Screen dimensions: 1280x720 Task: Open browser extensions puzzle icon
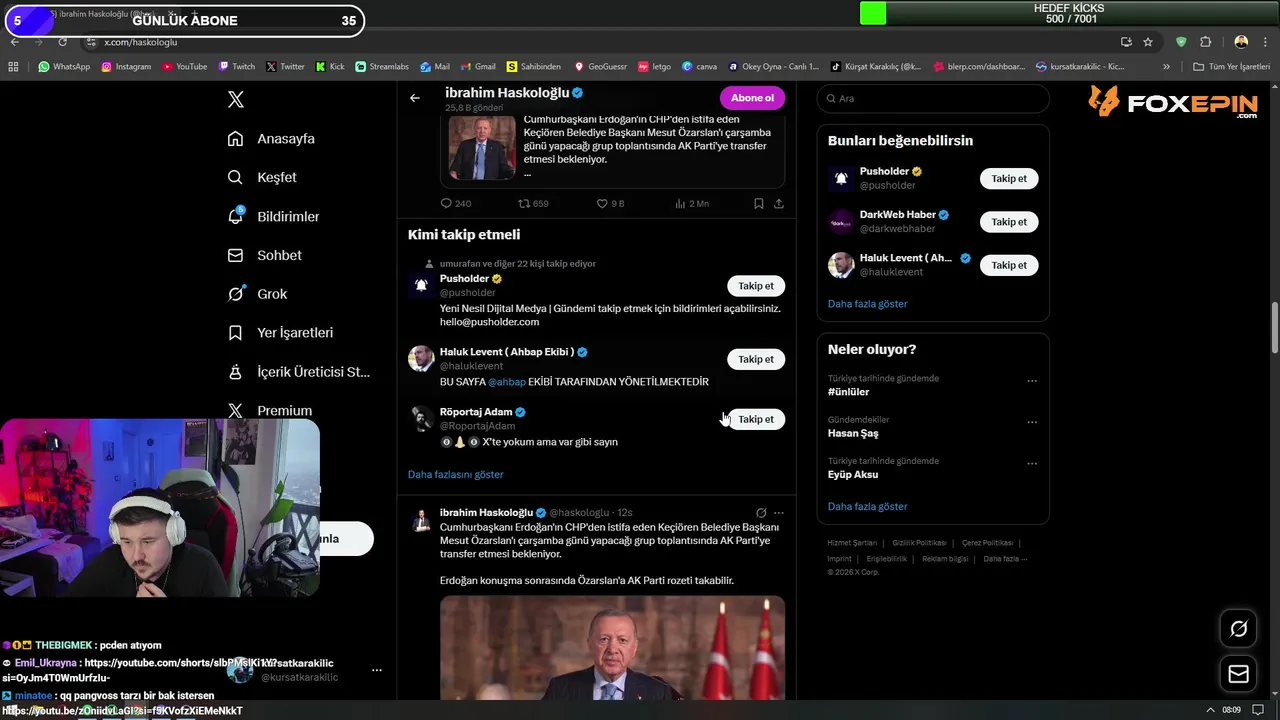tap(1205, 42)
